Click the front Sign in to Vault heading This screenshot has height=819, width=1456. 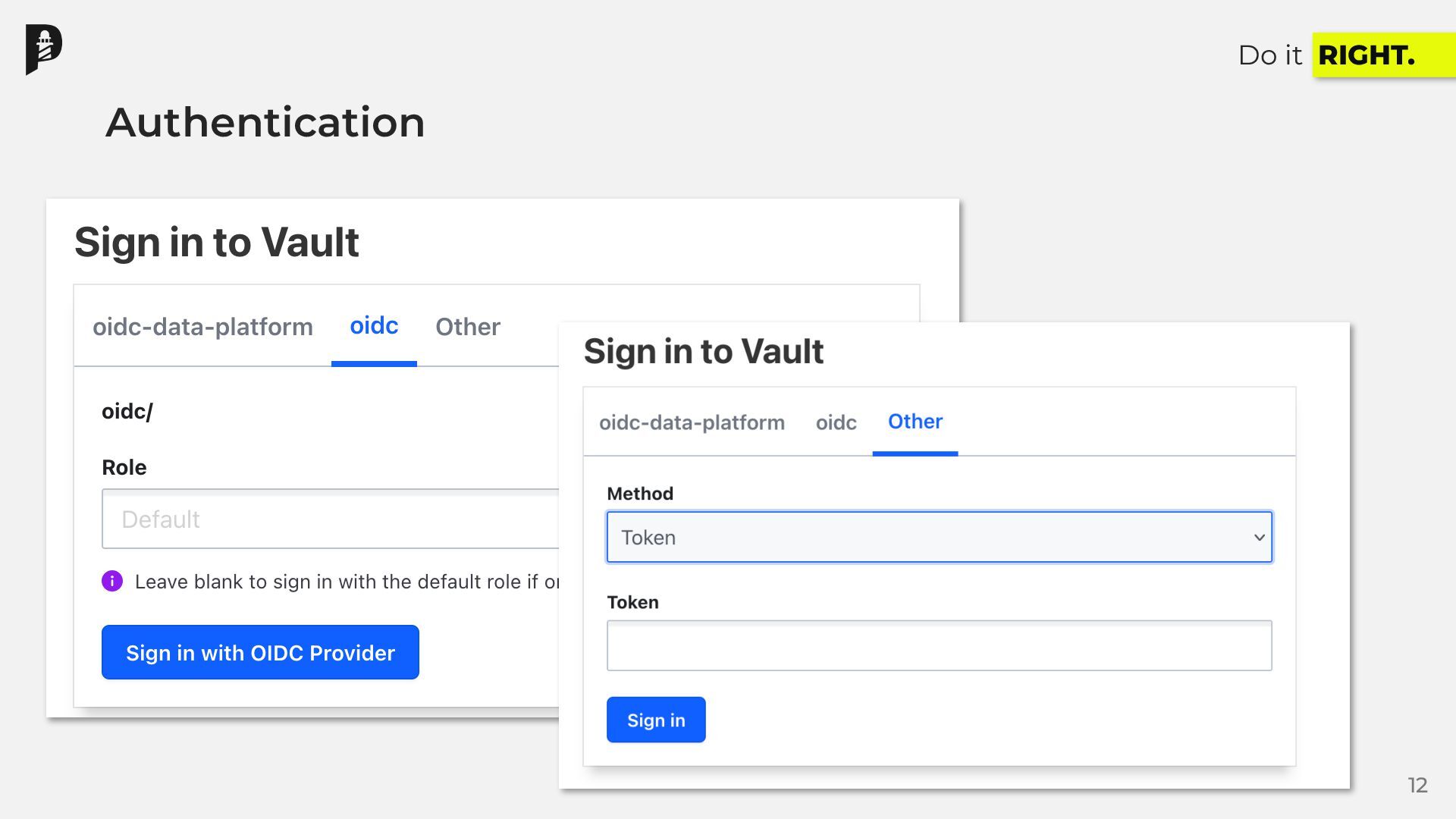pyautogui.click(x=703, y=351)
